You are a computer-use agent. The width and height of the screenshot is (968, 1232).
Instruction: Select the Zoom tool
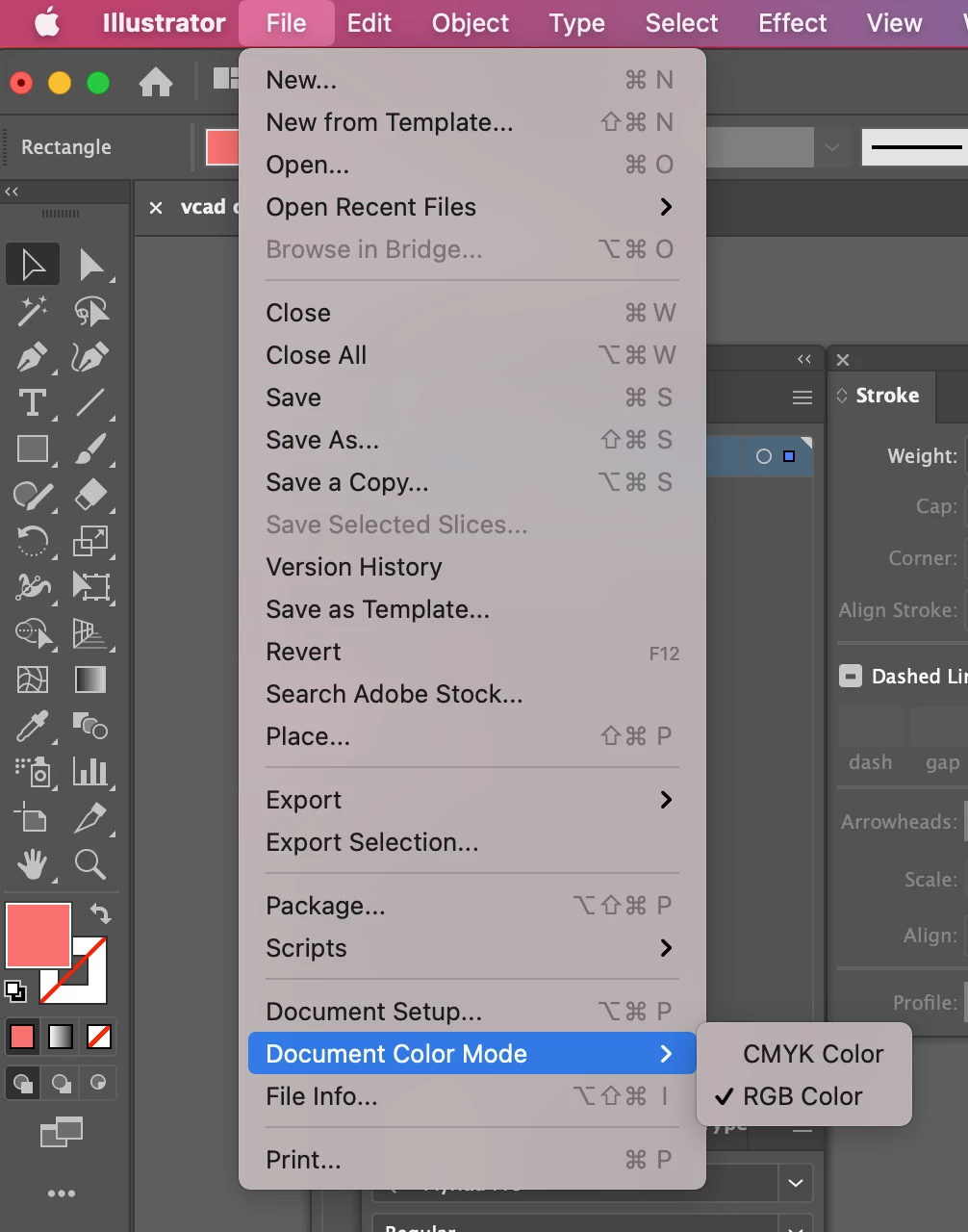91,864
